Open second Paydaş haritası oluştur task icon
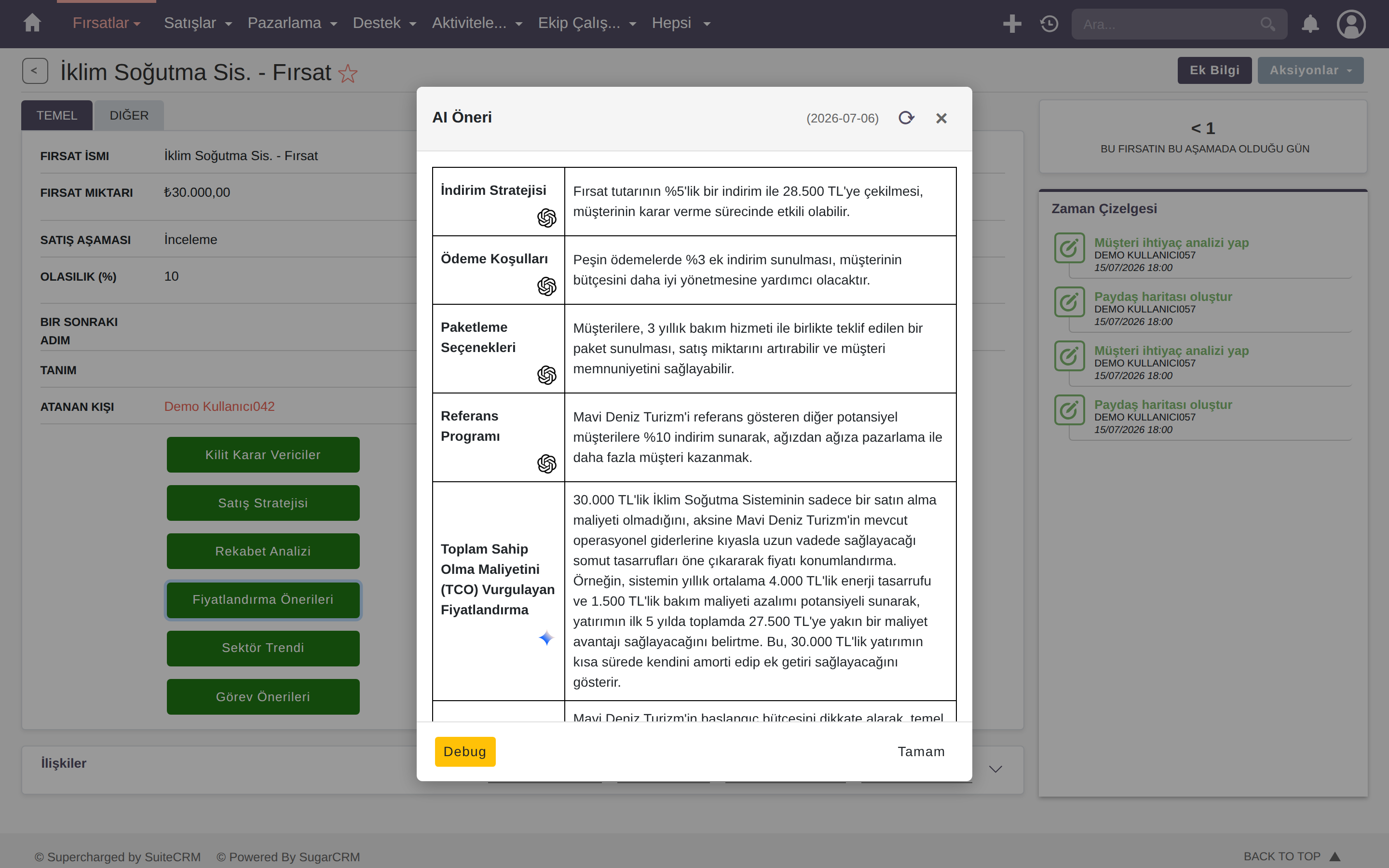This screenshot has height=868, width=1389. pos(1069,410)
